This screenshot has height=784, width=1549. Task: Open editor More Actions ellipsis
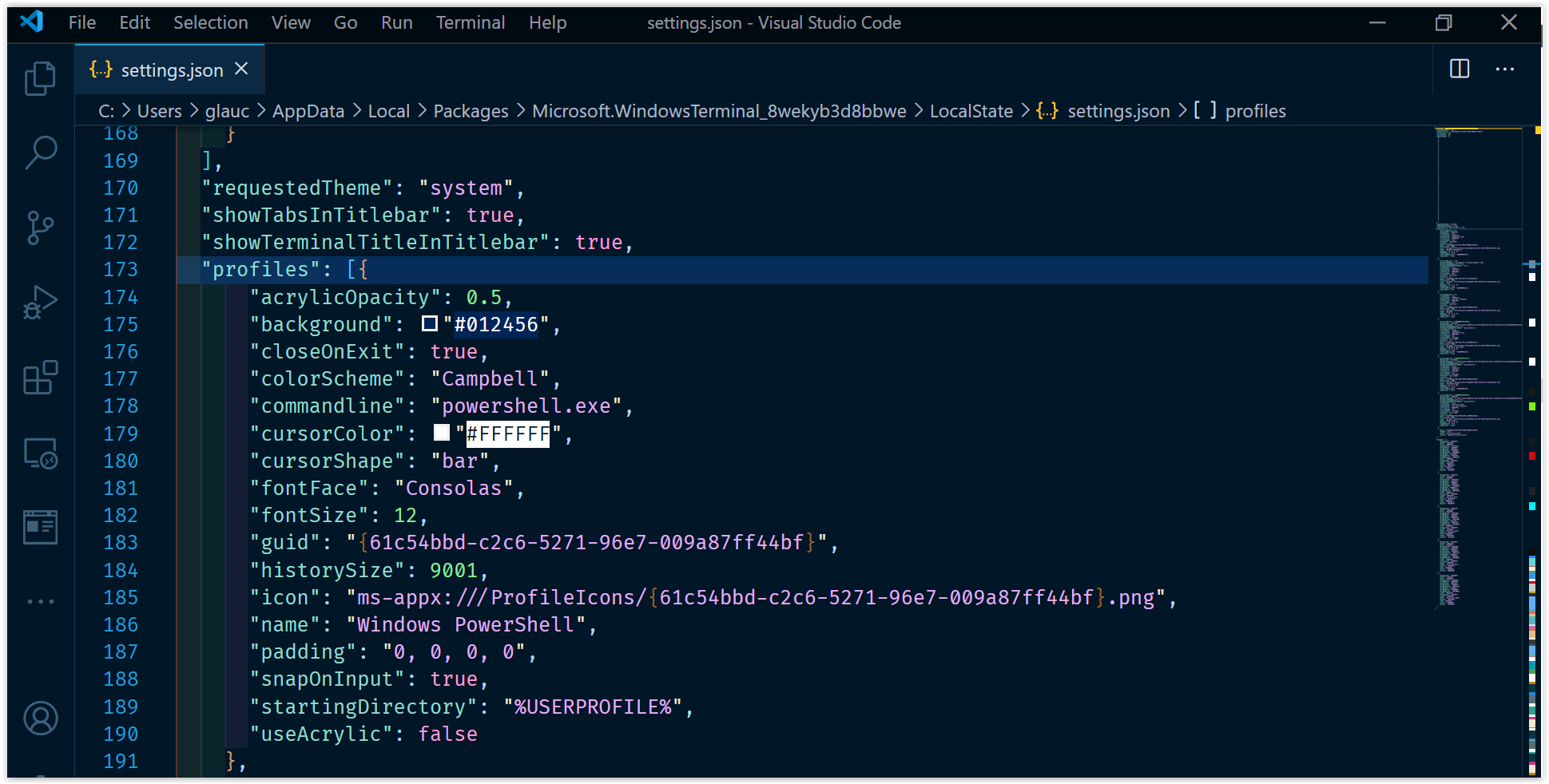(1505, 69)
